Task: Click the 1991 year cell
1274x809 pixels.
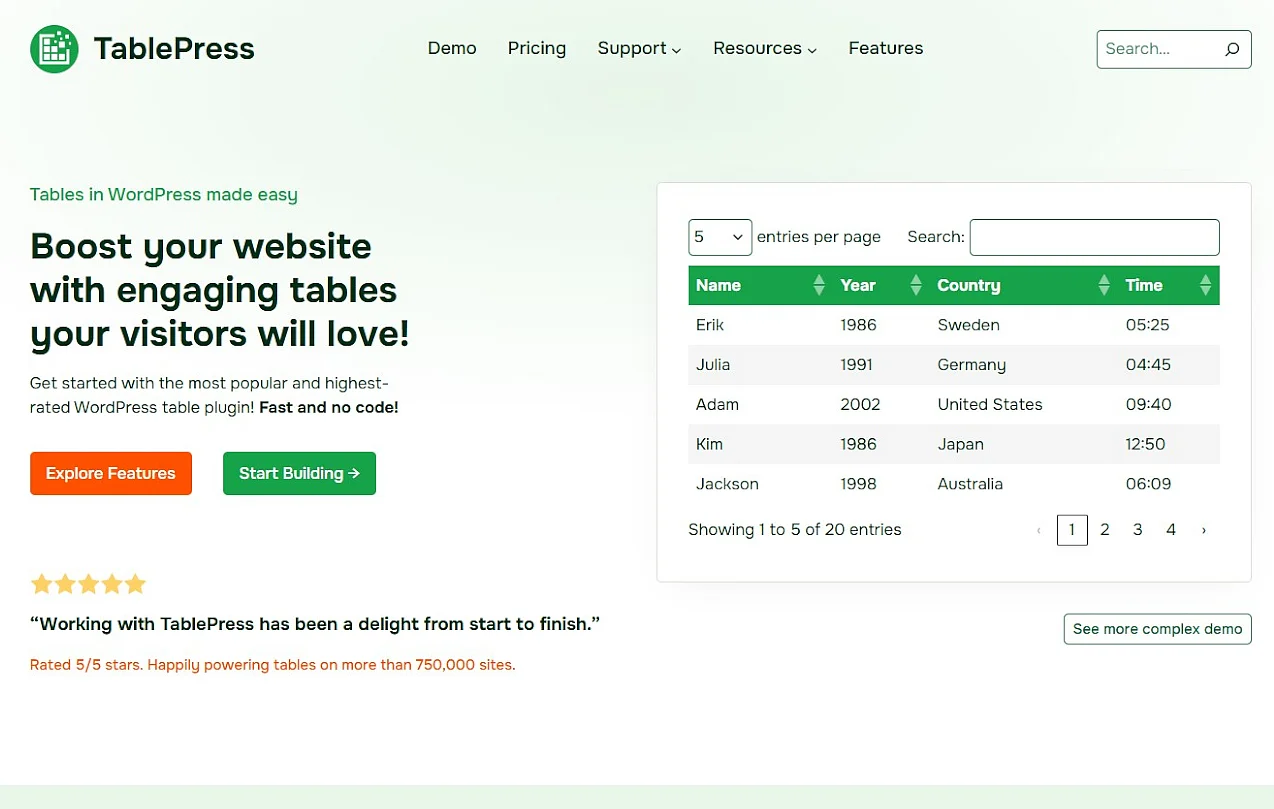Action: 881,365
